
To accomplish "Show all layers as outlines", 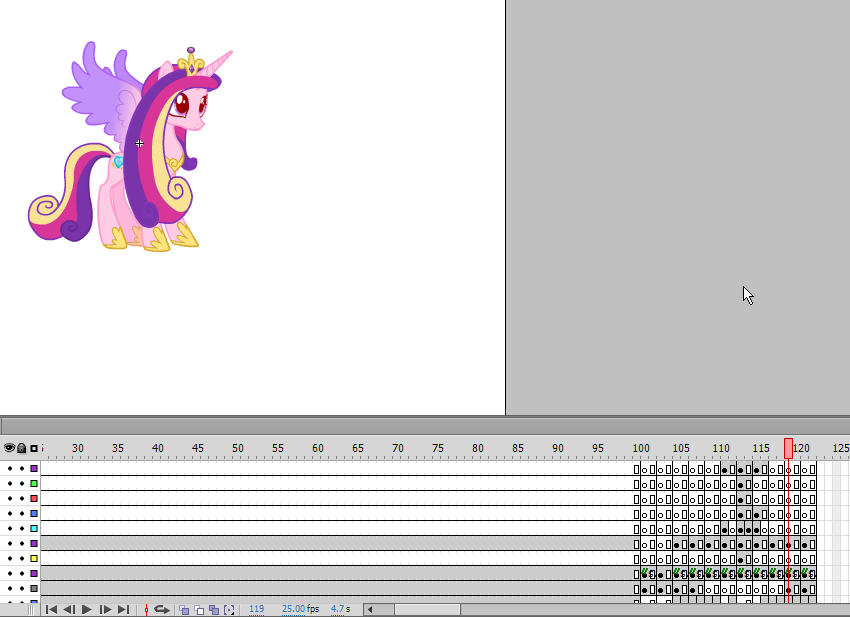I will coord(34,448).
